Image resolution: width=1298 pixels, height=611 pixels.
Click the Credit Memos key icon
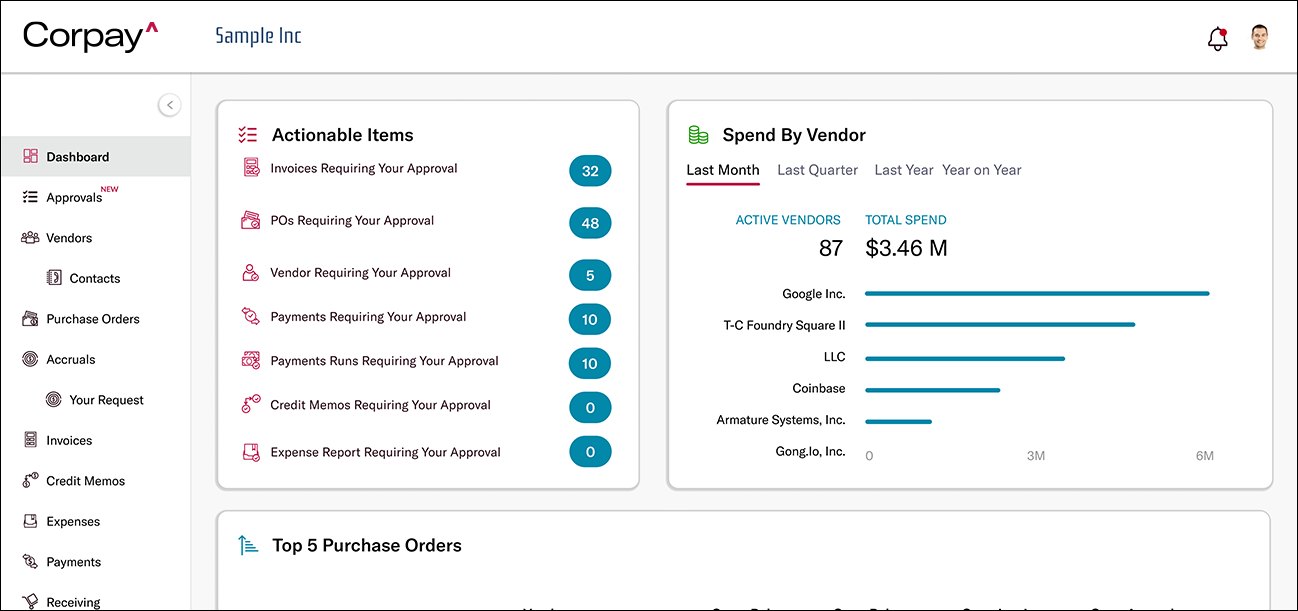[x=28, y=480]
